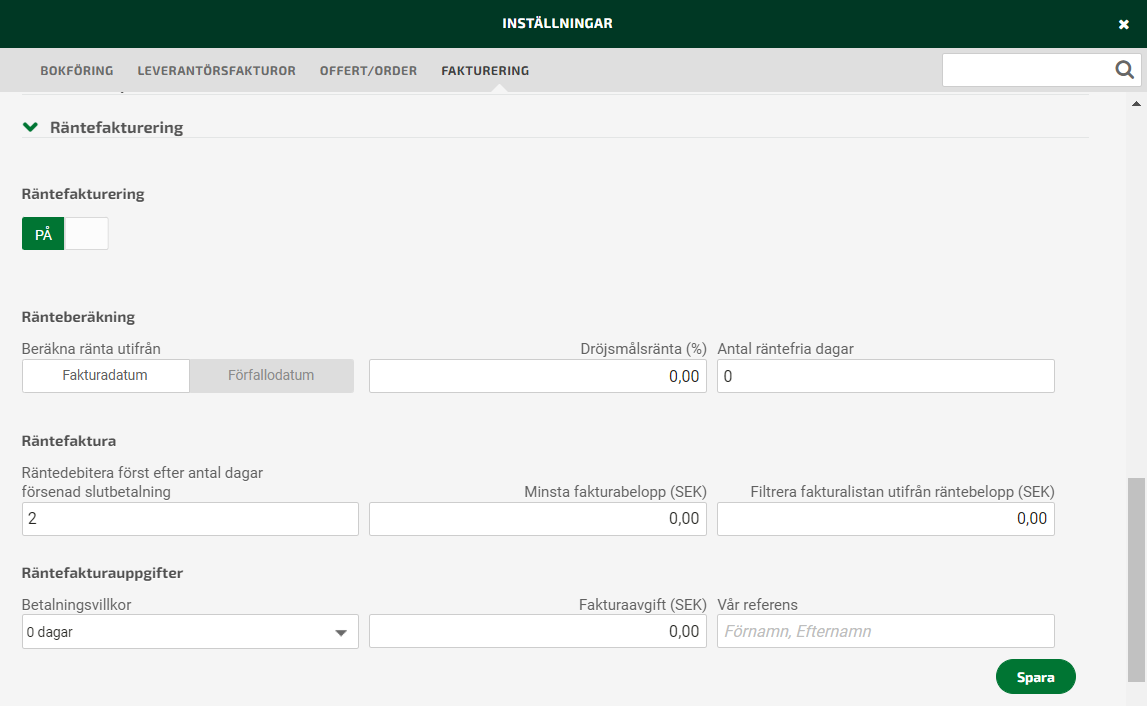Focus the Fakturaavgift (SEK) field
The height and width of the screenshot is (706, 1147).
point(538,632)
